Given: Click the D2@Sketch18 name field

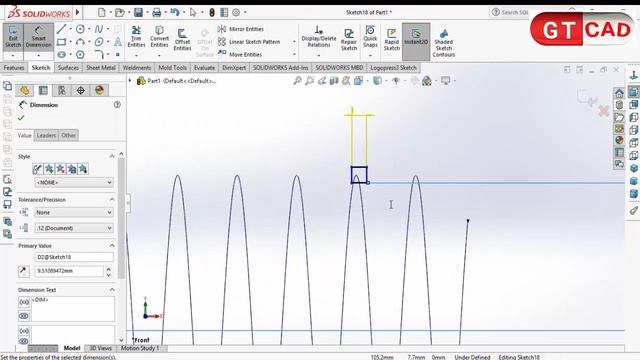Looking at the screenshot, I should (74, 257).
